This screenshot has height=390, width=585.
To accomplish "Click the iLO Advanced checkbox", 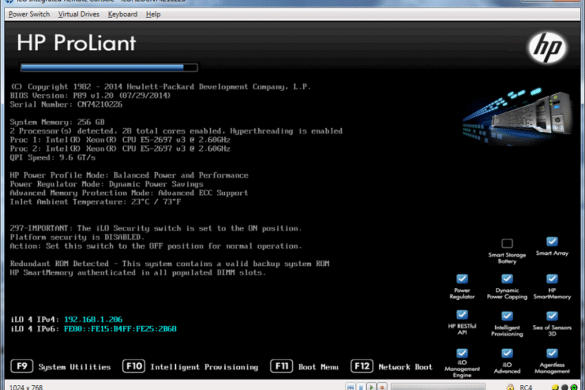I will [507, 353].
